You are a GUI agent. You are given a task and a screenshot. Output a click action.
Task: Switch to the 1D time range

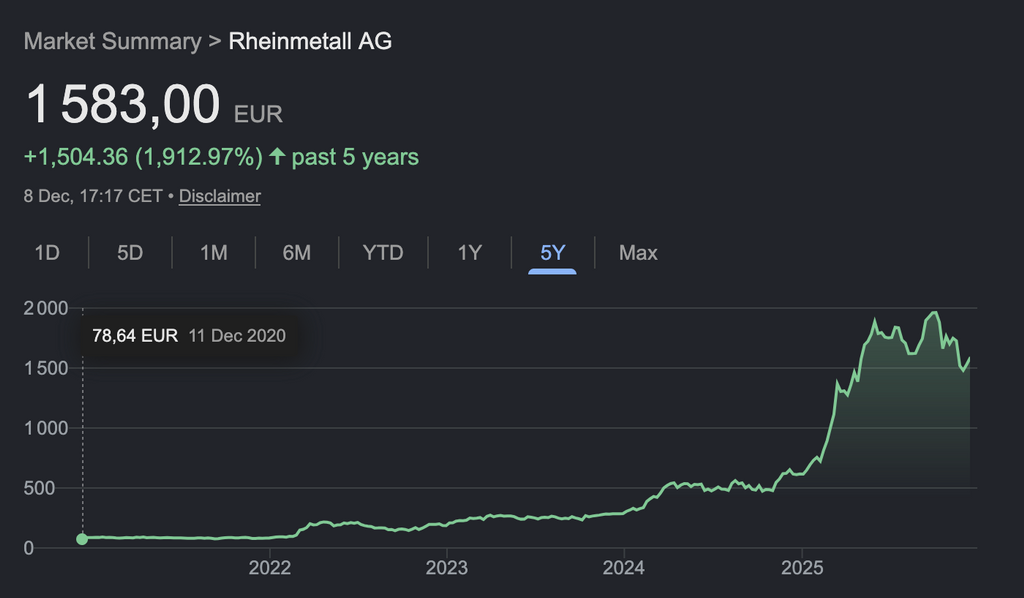pyautogui.click(x=47, y=253)
